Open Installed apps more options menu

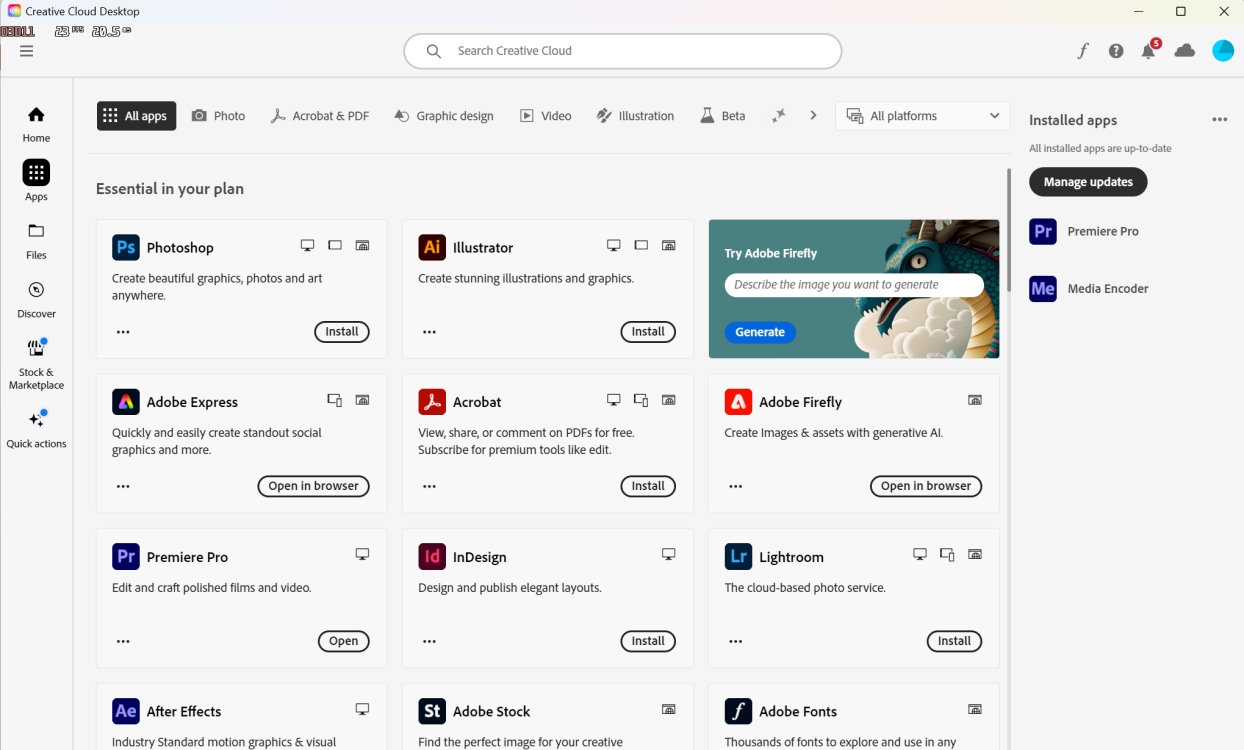(1219, 120)
